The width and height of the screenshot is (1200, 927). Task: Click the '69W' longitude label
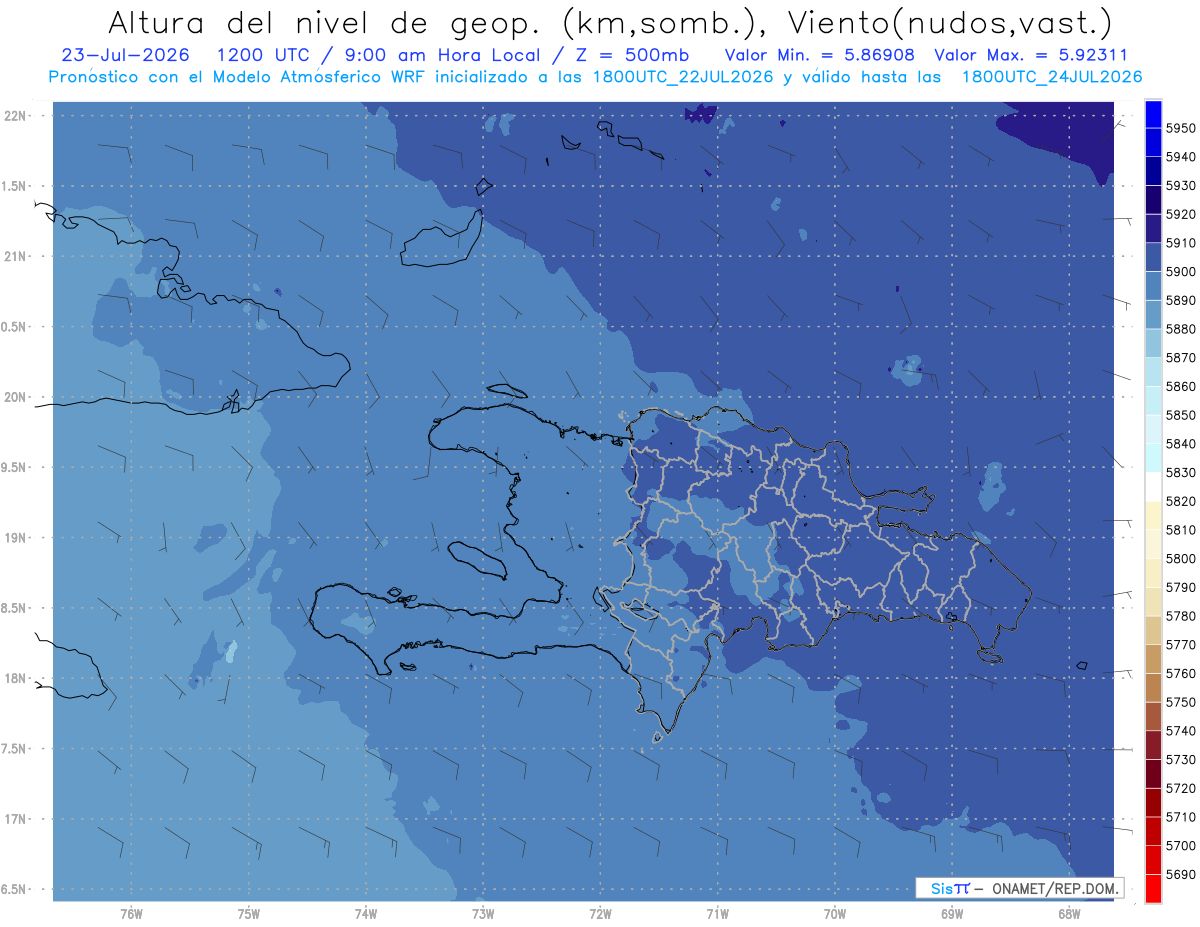pyautogui.click(x=952, y=914)
